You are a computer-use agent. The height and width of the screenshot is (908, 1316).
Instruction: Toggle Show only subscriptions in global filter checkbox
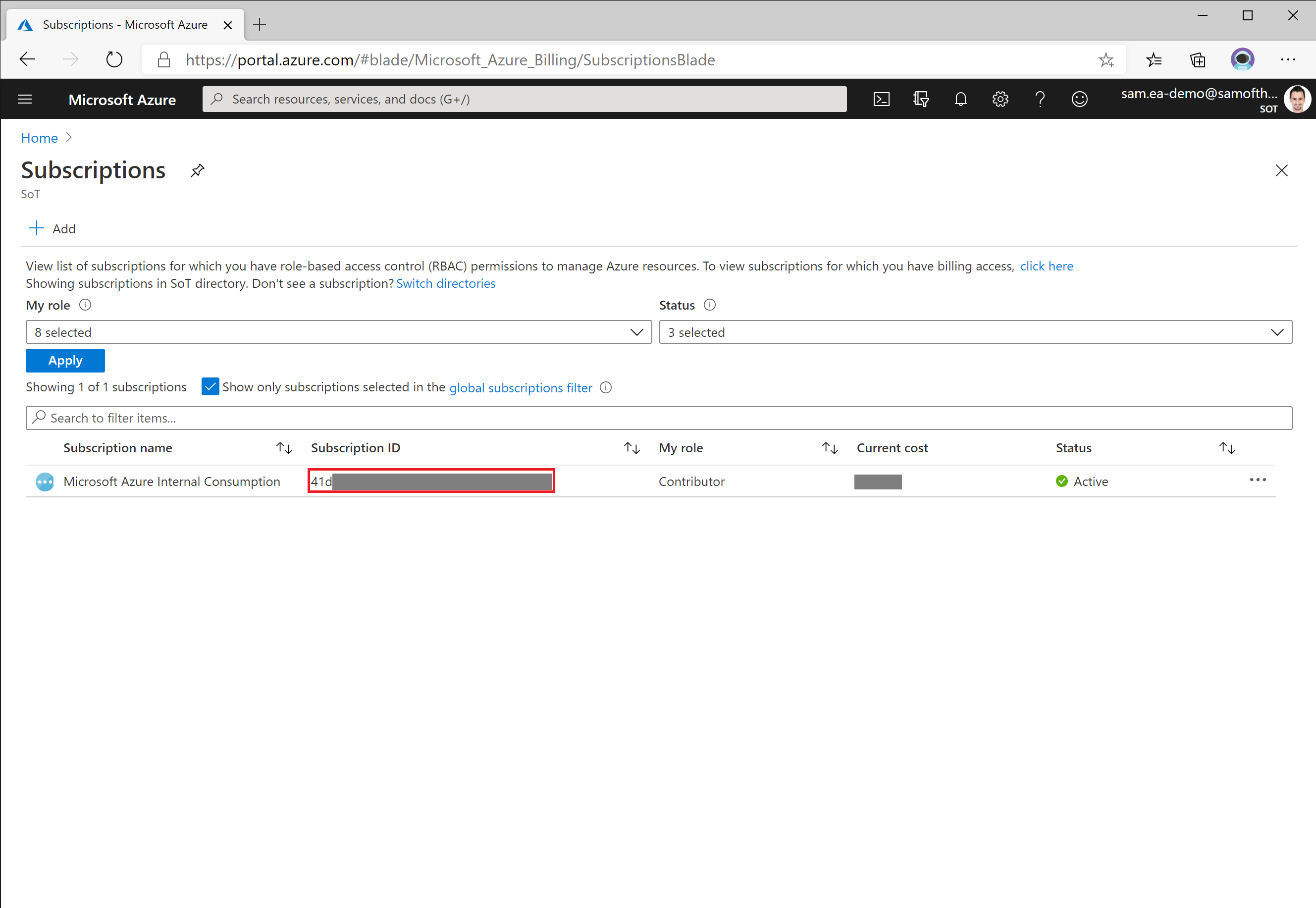(211, 387)
